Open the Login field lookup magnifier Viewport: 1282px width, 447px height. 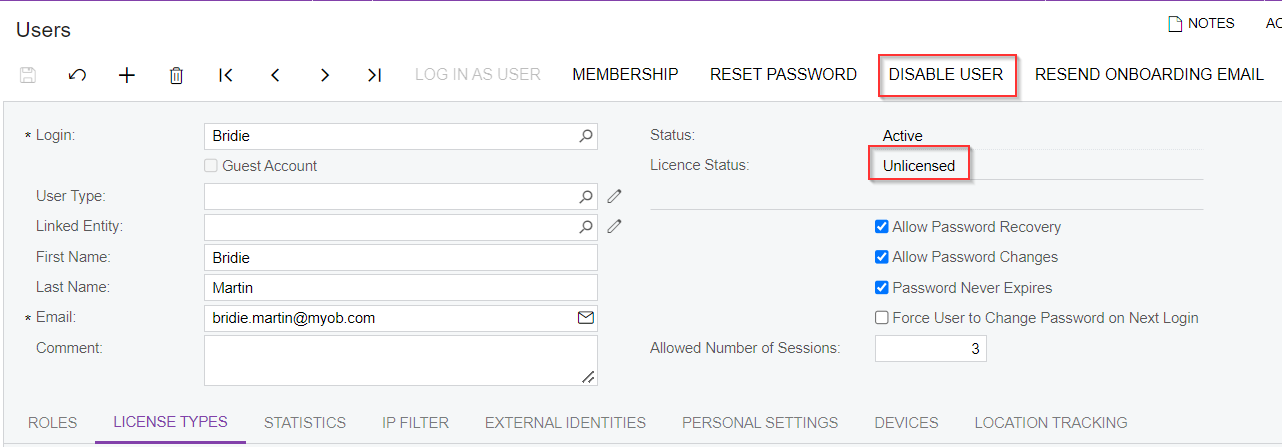[586, 136]
